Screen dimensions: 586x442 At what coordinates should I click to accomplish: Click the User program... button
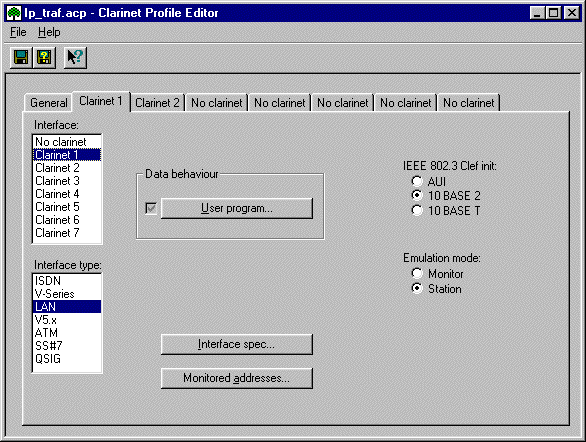click(x=237, y=208)
